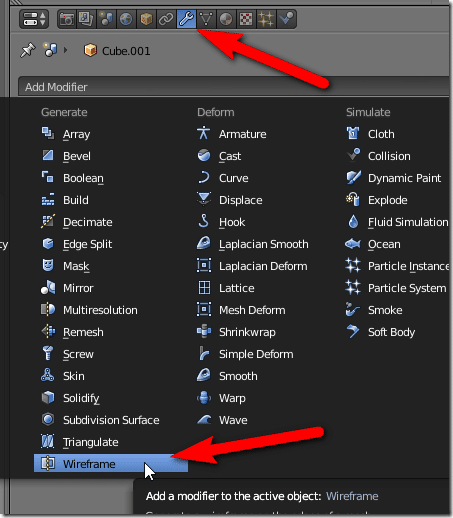Open the Constraints chain-link tab
This screenshot has width=453, height=518.
tap(166, 19)
